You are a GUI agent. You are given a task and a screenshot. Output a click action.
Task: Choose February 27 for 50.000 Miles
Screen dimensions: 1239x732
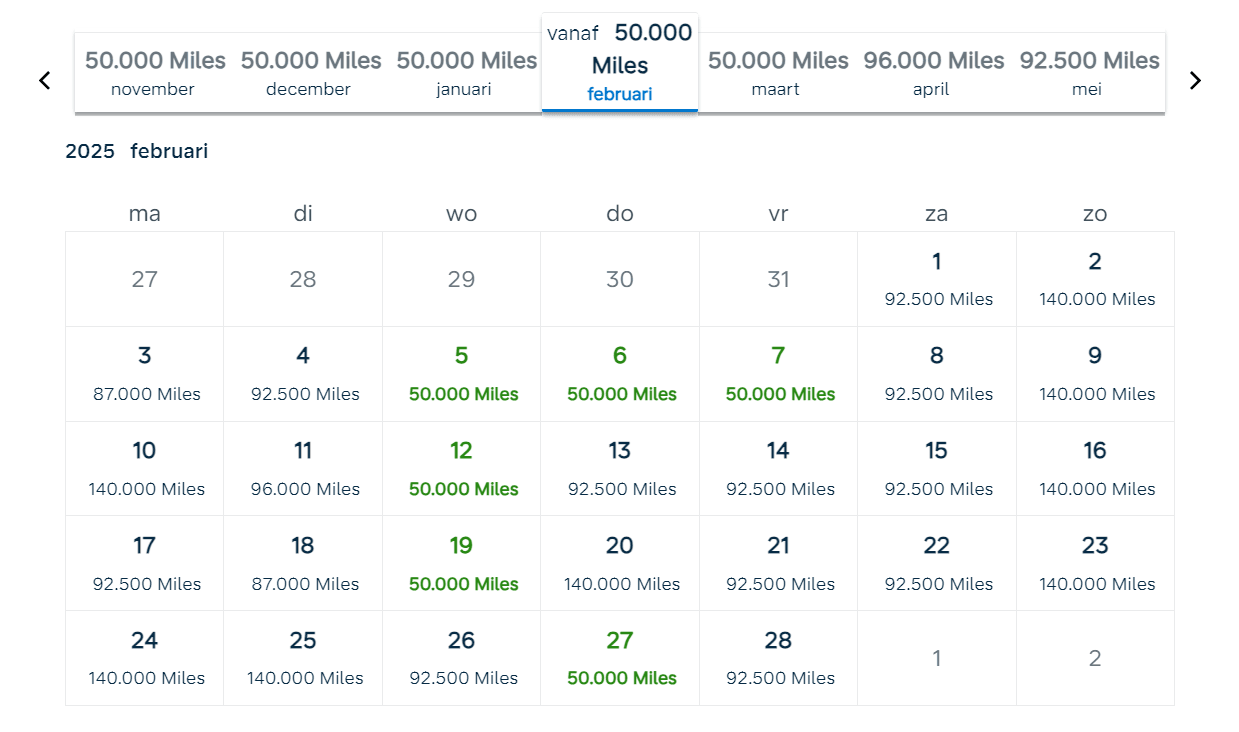point(620,658)
